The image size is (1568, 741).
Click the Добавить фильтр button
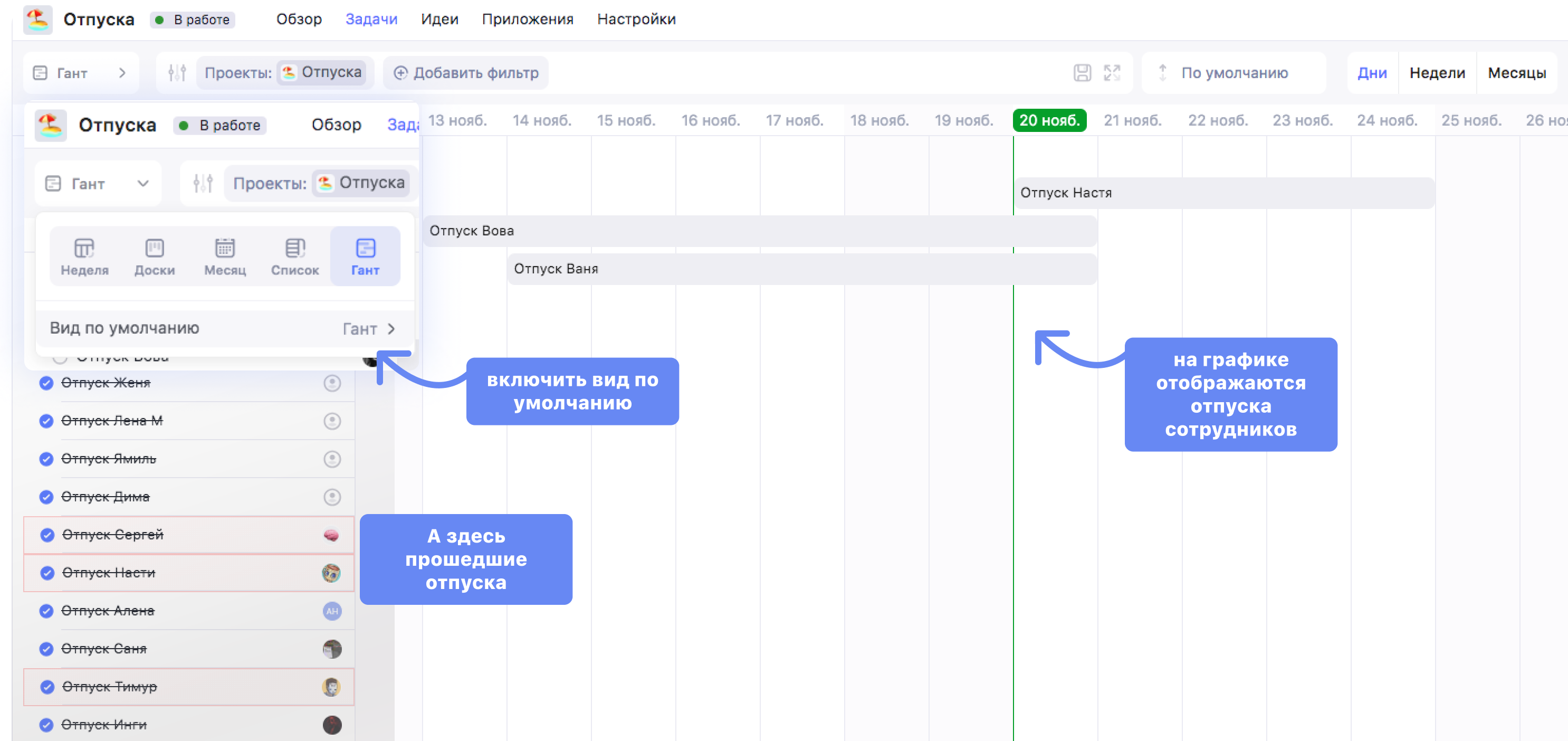[466, 73]
